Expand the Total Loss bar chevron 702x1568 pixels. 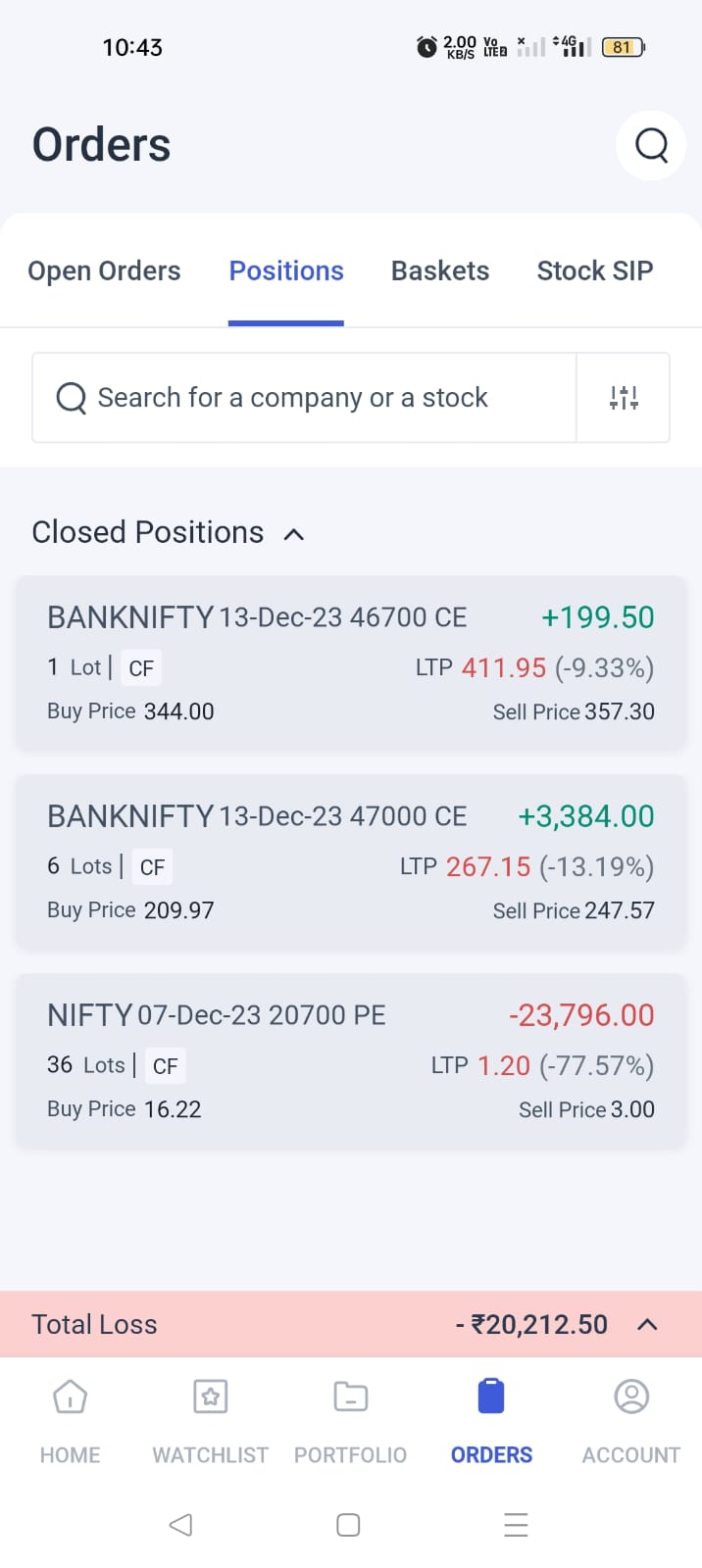click(x=647, y=1325)
